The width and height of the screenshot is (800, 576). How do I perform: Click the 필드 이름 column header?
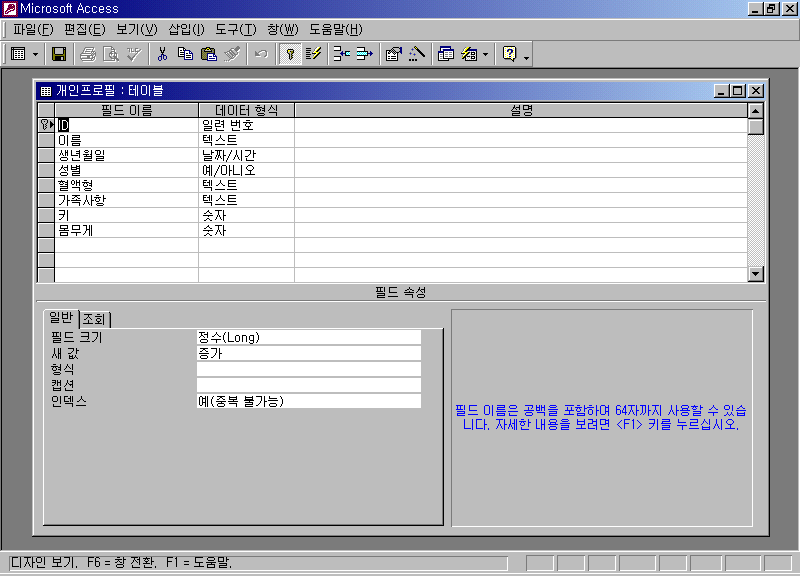click(x=127, y=110)
